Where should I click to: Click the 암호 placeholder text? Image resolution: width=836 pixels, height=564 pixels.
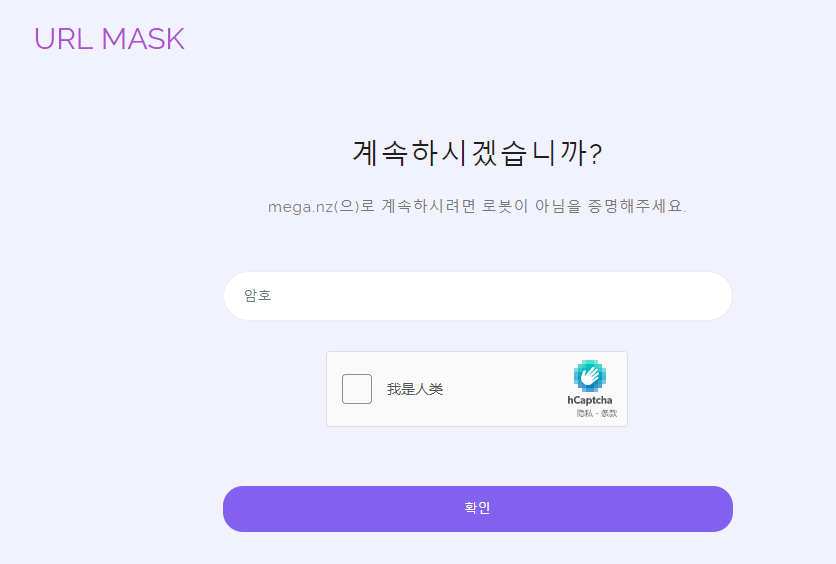pyautogui.click(x=258, y=295)
